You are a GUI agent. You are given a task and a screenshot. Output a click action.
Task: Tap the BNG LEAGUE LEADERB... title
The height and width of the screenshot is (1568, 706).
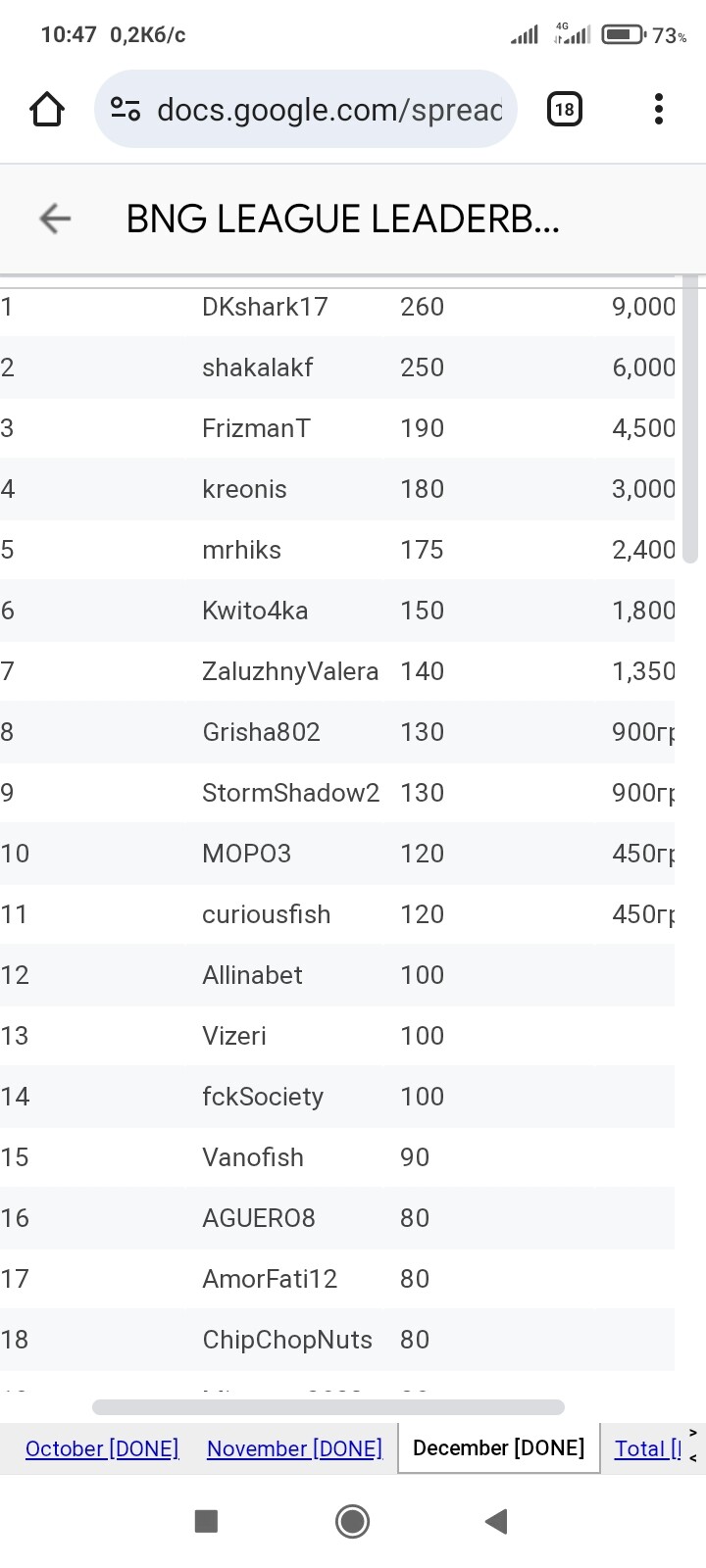(x=342, y=220)
